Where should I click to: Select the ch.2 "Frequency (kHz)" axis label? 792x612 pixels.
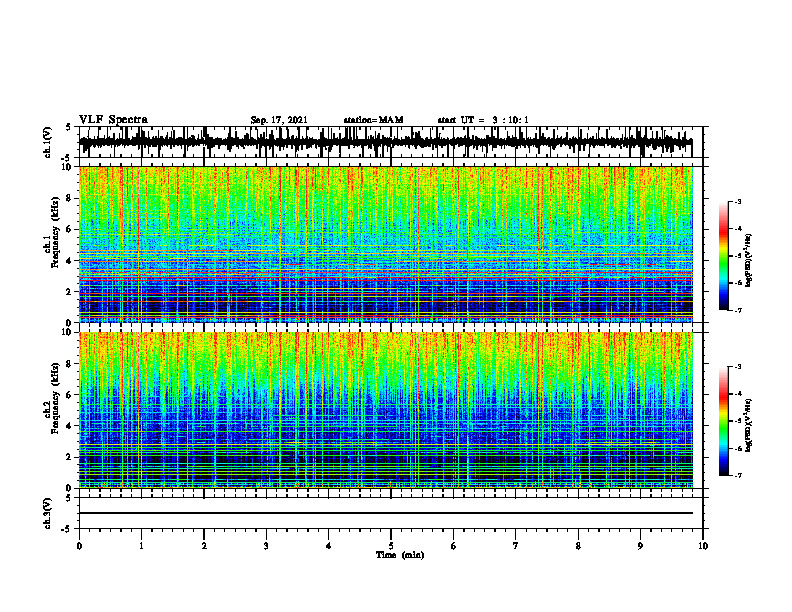click(55, 398)
